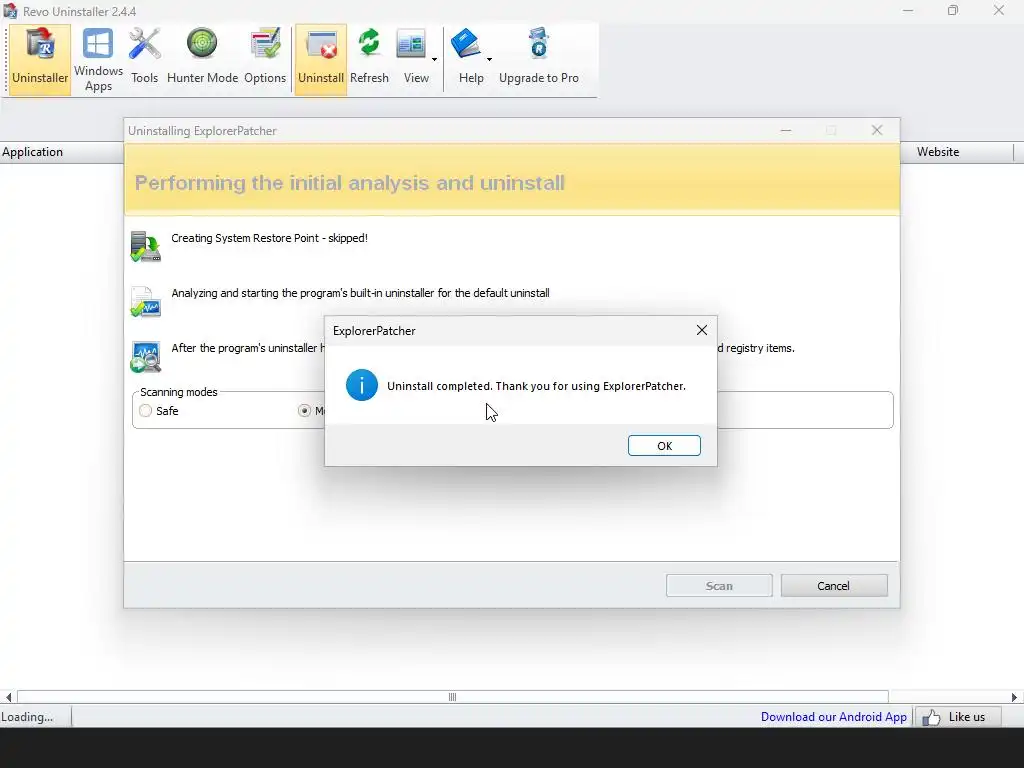Click the built-in uninstaller analysis icon
Viewport: 1024px width, 768px height.
point(145,302)
